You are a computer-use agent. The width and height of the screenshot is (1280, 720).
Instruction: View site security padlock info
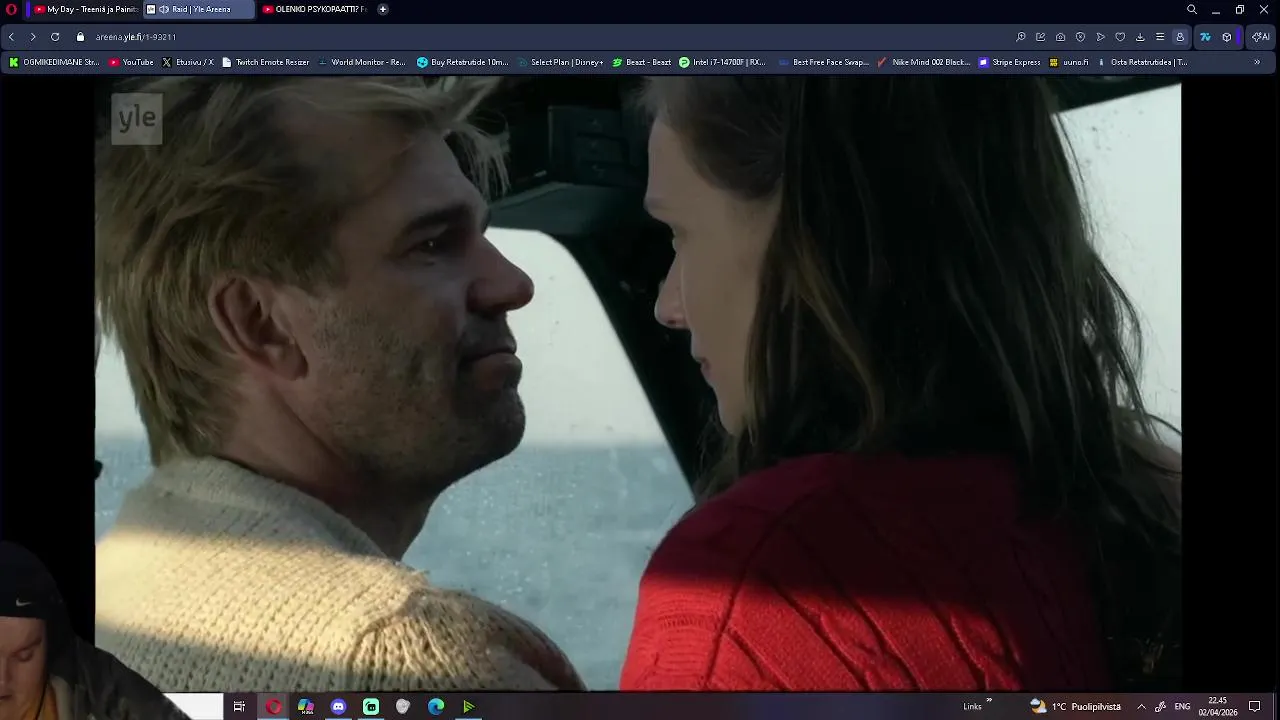[x=81, y=37]
